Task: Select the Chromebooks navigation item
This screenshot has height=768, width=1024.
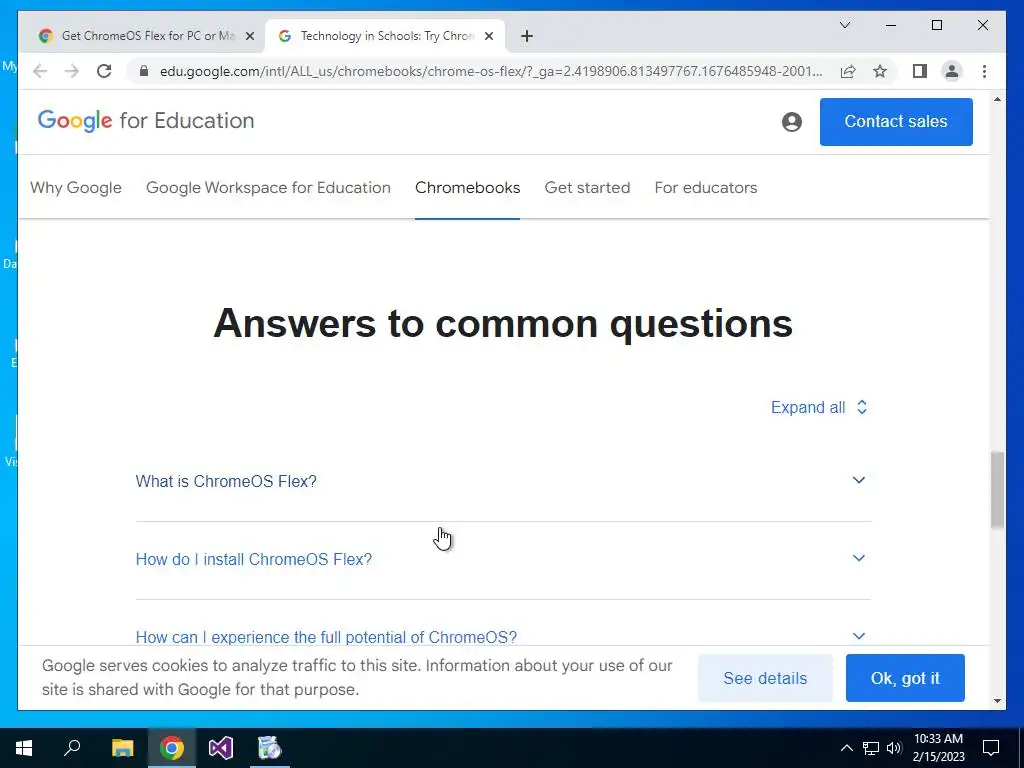Action: (468, 187)
